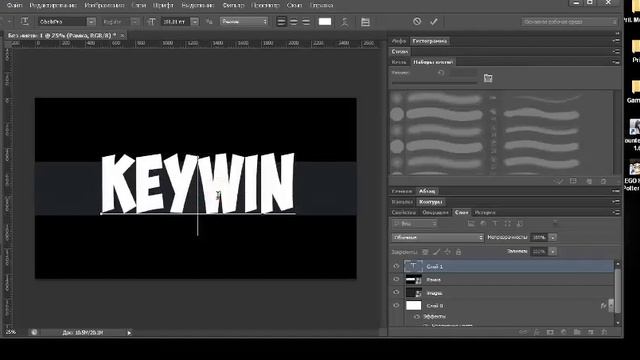Close the document tab
This screenshot has width=640, height=360.
coord(122,36)
